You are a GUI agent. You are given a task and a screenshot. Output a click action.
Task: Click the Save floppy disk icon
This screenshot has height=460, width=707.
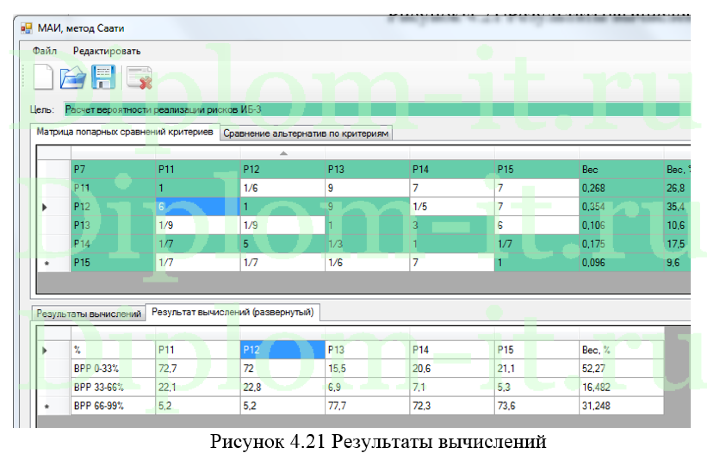(x=104, y=77)
